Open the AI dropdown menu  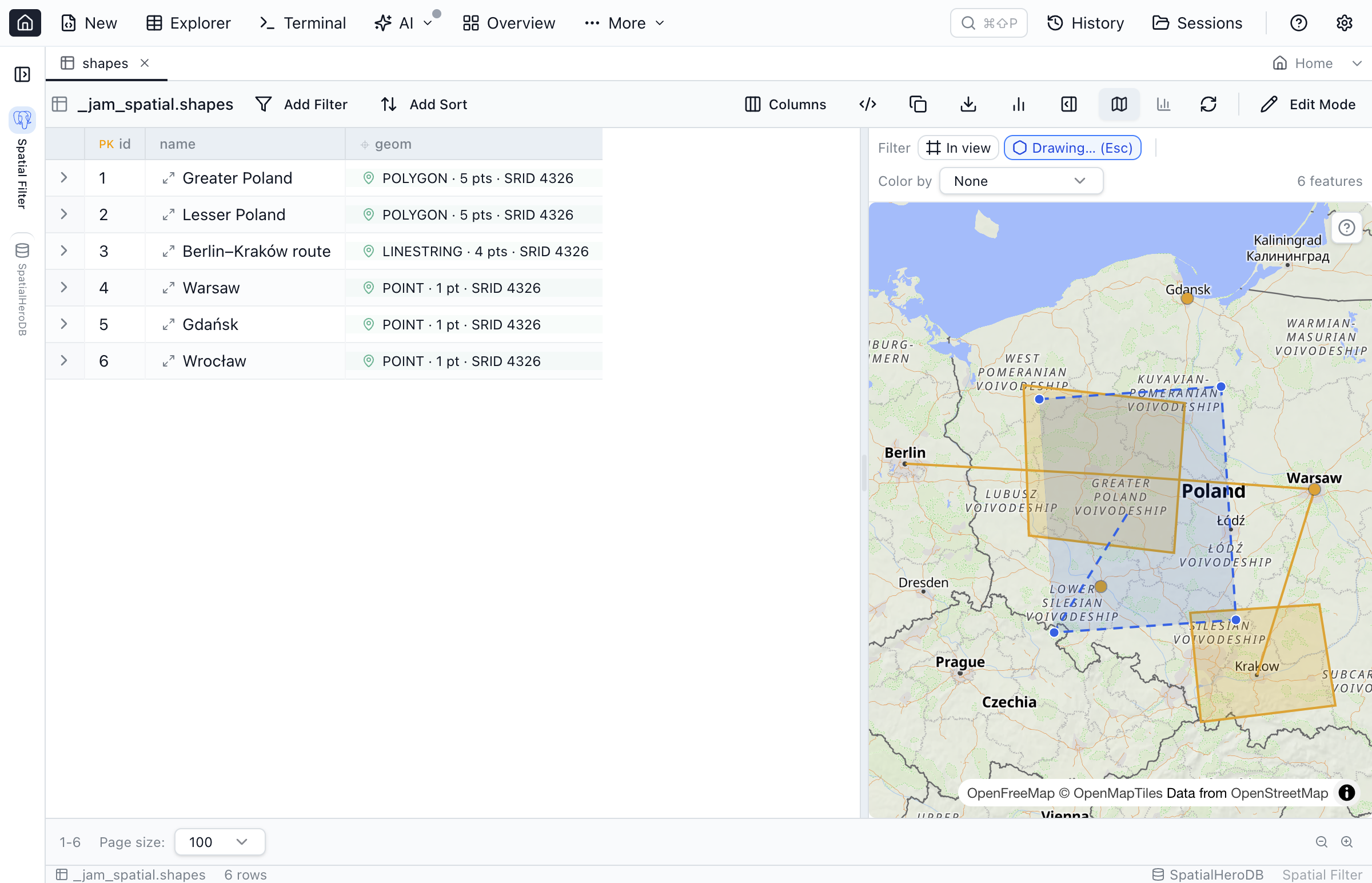pyautogui.click(x=404, y=23)
